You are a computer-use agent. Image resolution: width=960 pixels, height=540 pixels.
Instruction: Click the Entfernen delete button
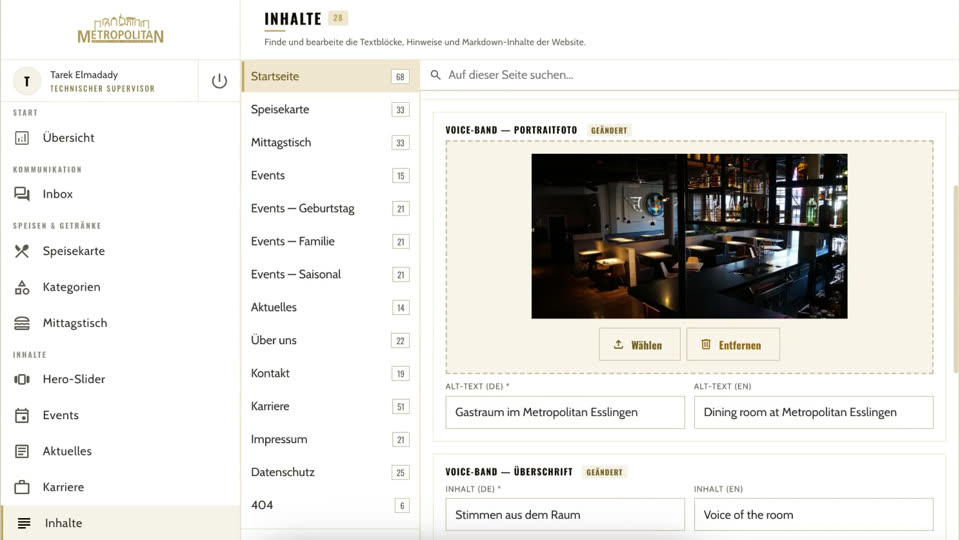(733, 345)
